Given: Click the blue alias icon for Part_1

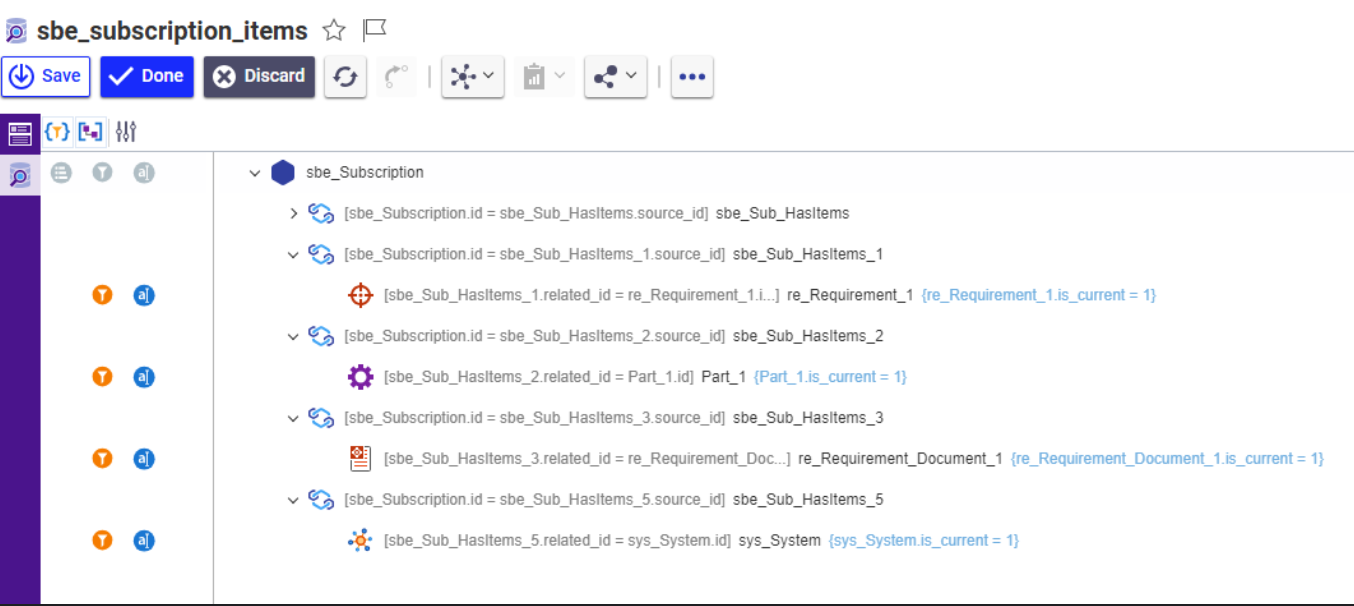Looking at the screenshot, I should [x=144, y=377].
